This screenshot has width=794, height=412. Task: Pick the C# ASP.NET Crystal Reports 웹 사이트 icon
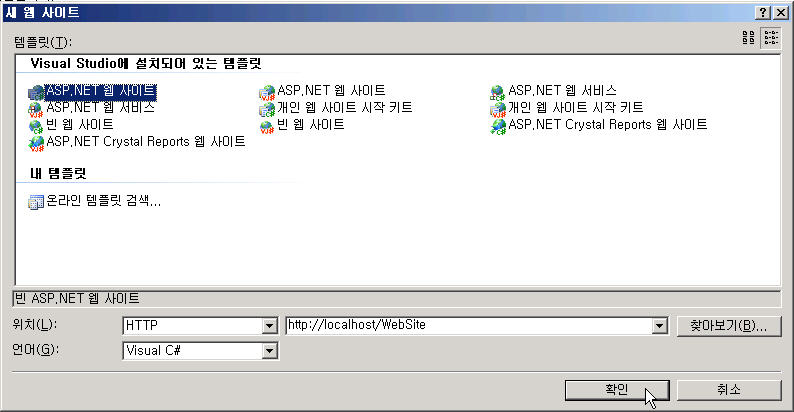[498, 126]
